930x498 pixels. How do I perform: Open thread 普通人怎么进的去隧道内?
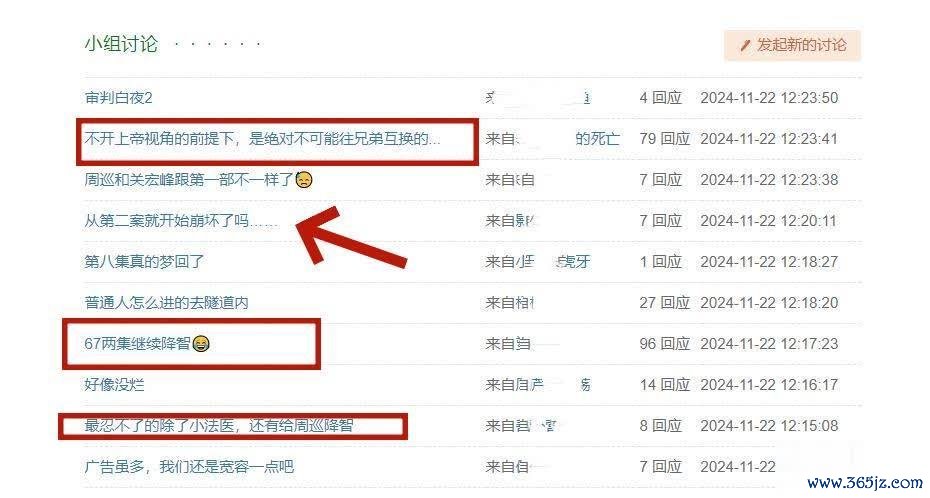[167, 302]
